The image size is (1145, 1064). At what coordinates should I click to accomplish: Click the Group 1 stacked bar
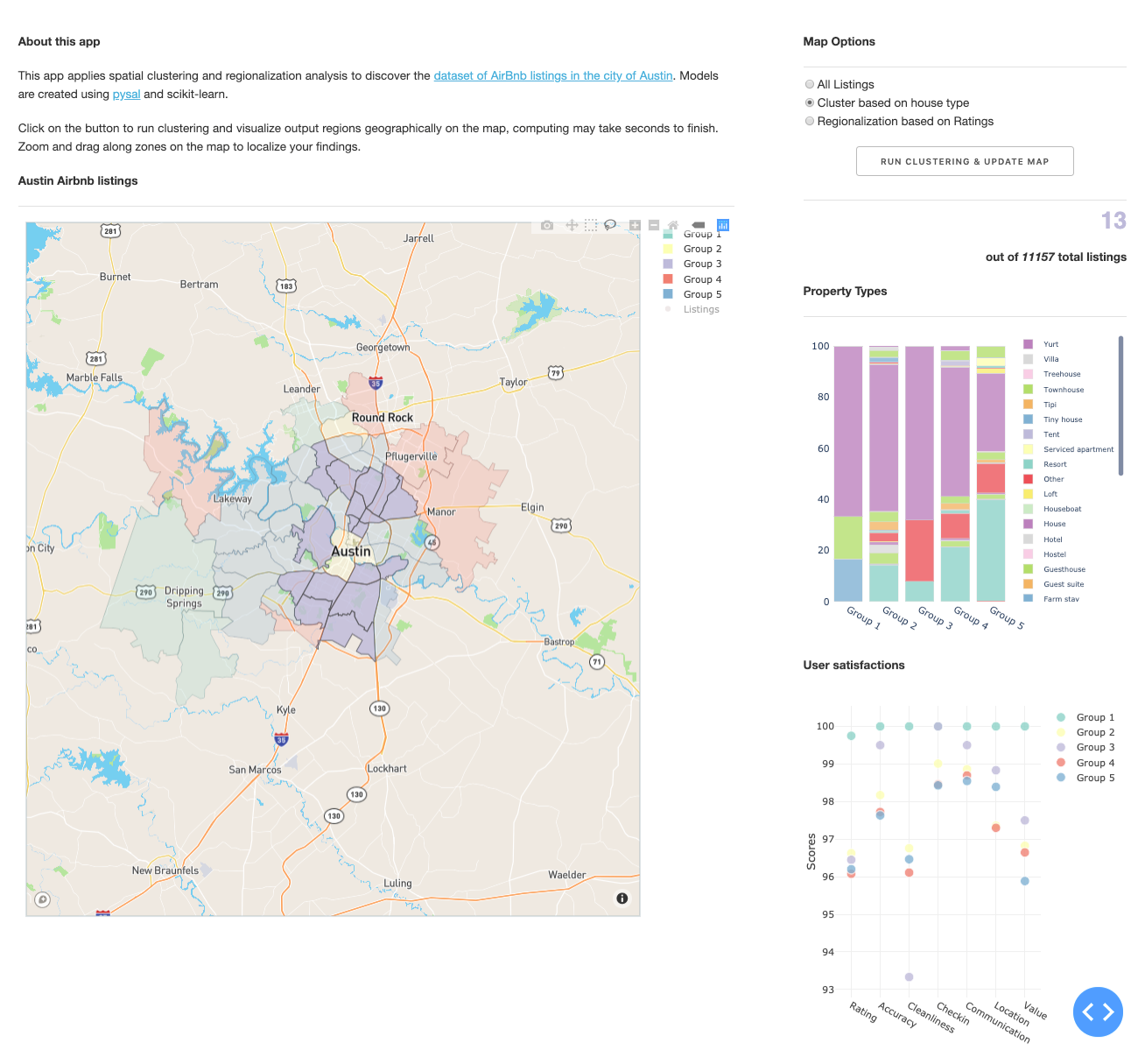tap(848, 474)
